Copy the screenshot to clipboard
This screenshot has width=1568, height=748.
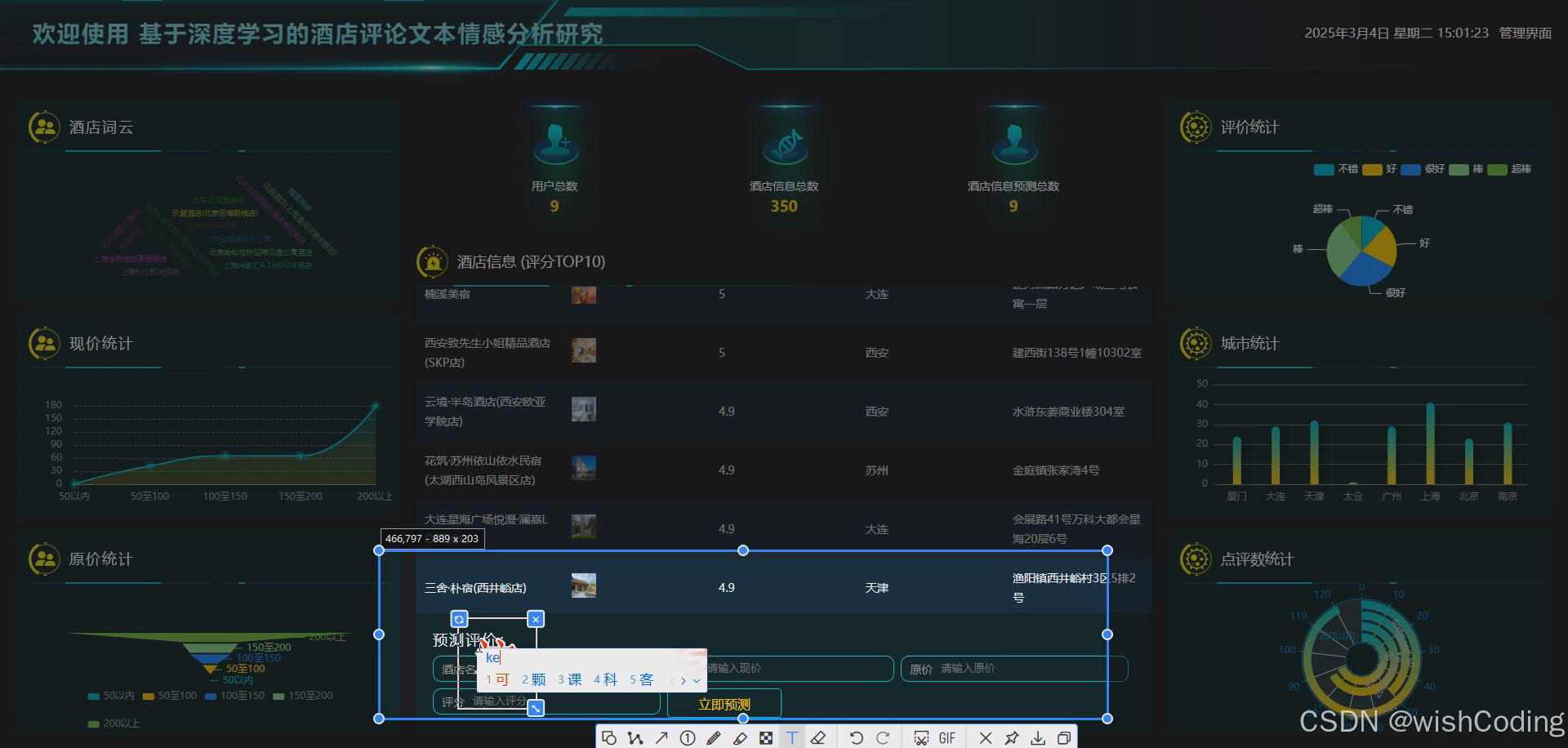click(x=1064, y=737)
